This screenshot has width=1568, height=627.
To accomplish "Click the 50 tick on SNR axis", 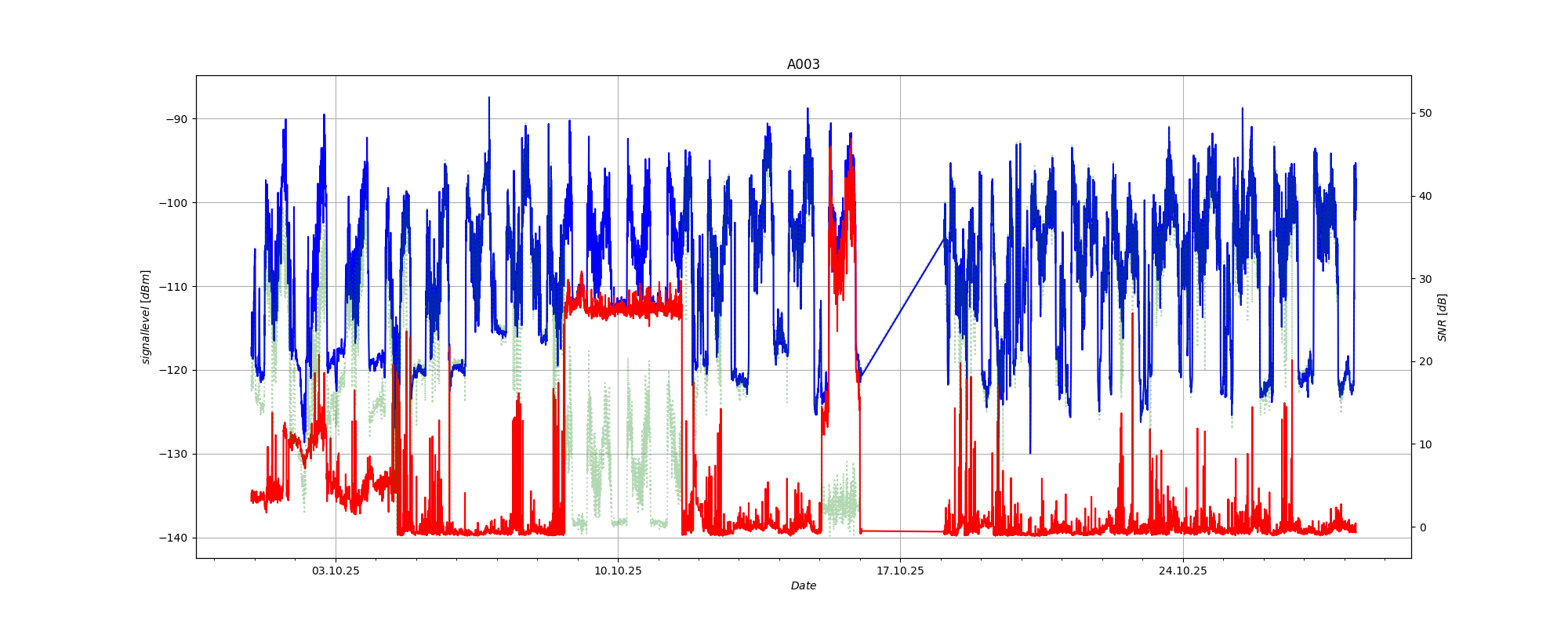I will [x=1425, y=113].
